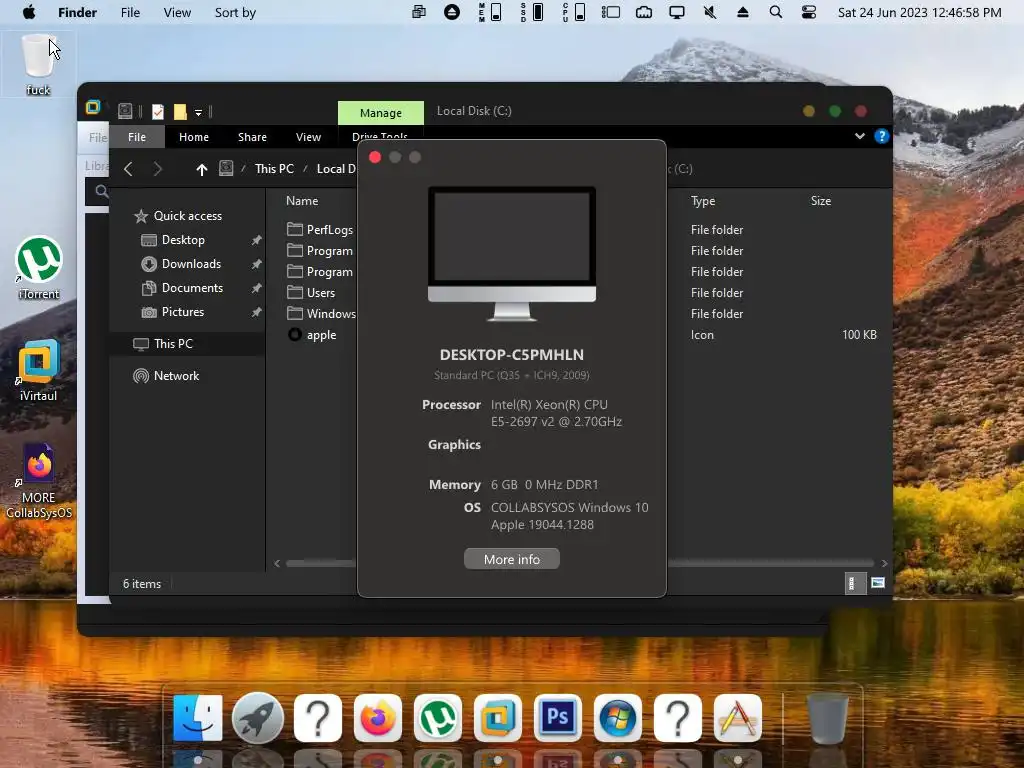Select Desktop in the sidebar
Viewport: 1024px width, 768px height.
point(183,240)
